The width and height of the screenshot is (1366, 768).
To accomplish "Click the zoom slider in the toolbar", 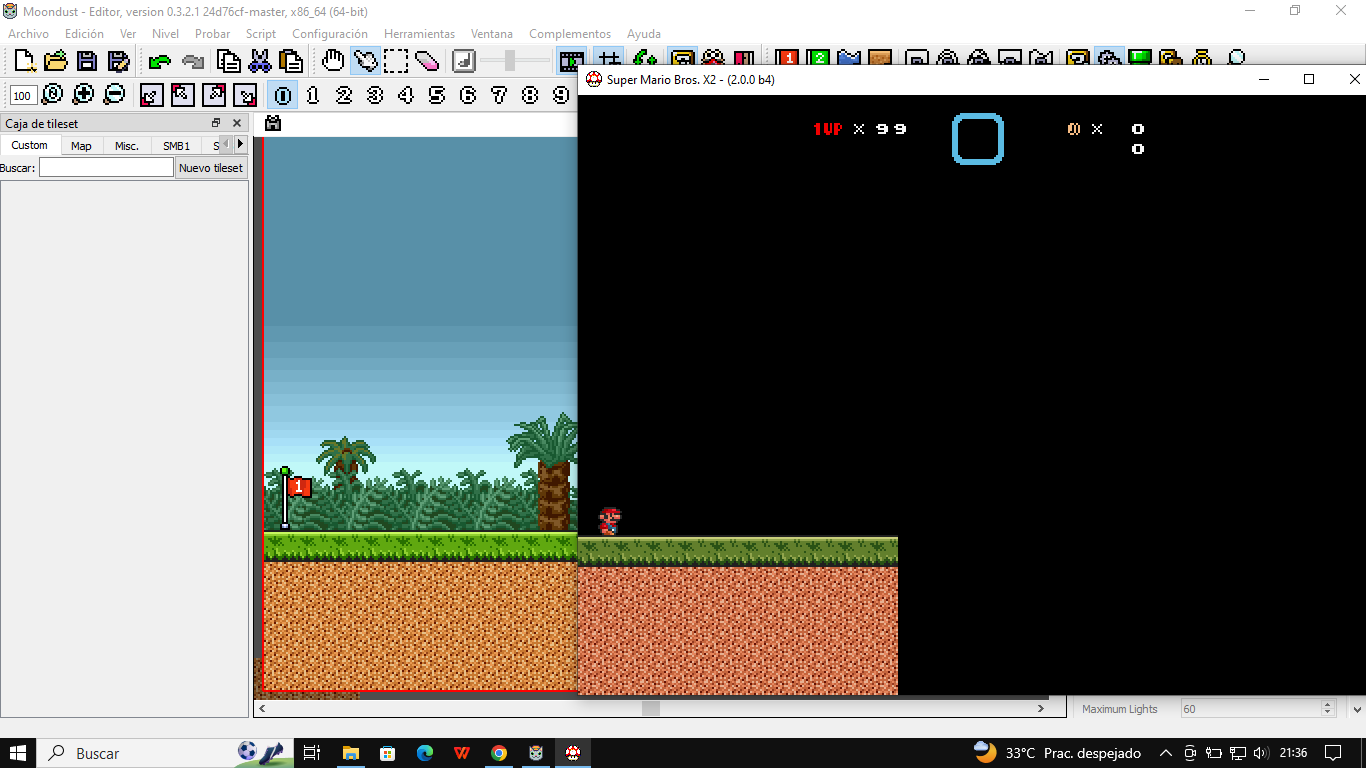I will [x=510, y=61].
